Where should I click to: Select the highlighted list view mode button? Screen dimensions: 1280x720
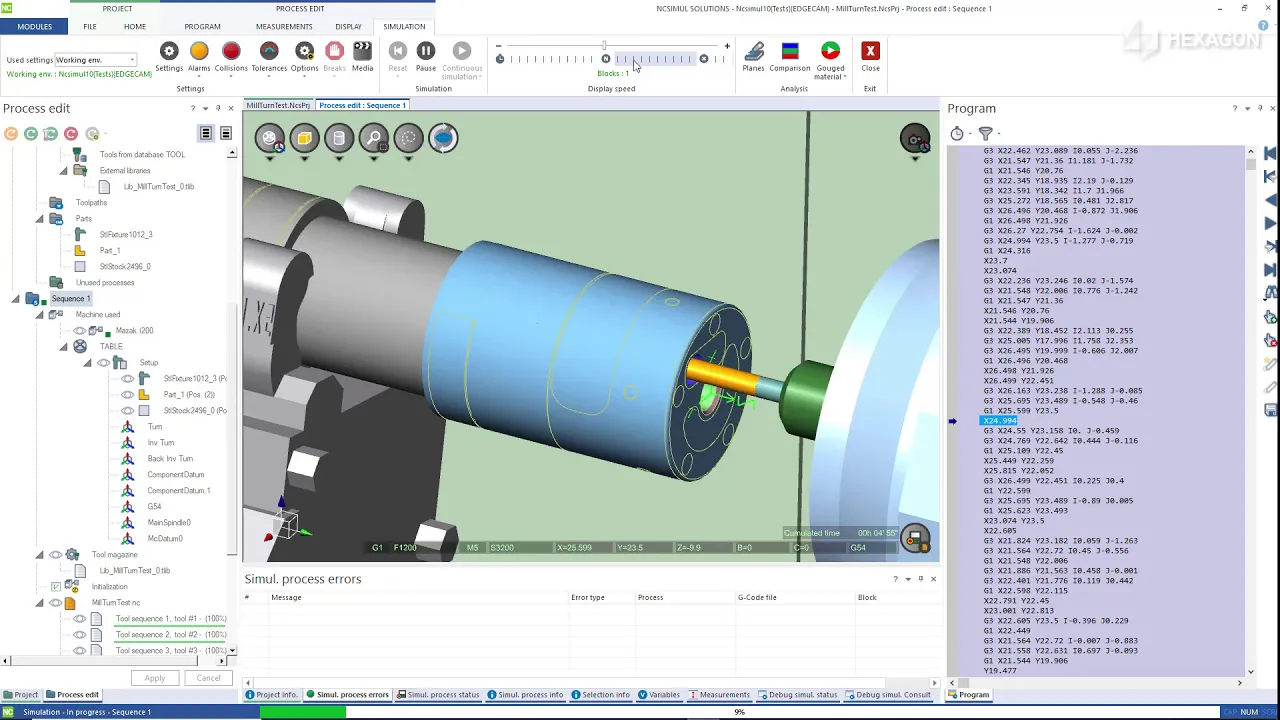tap(206, 134)
